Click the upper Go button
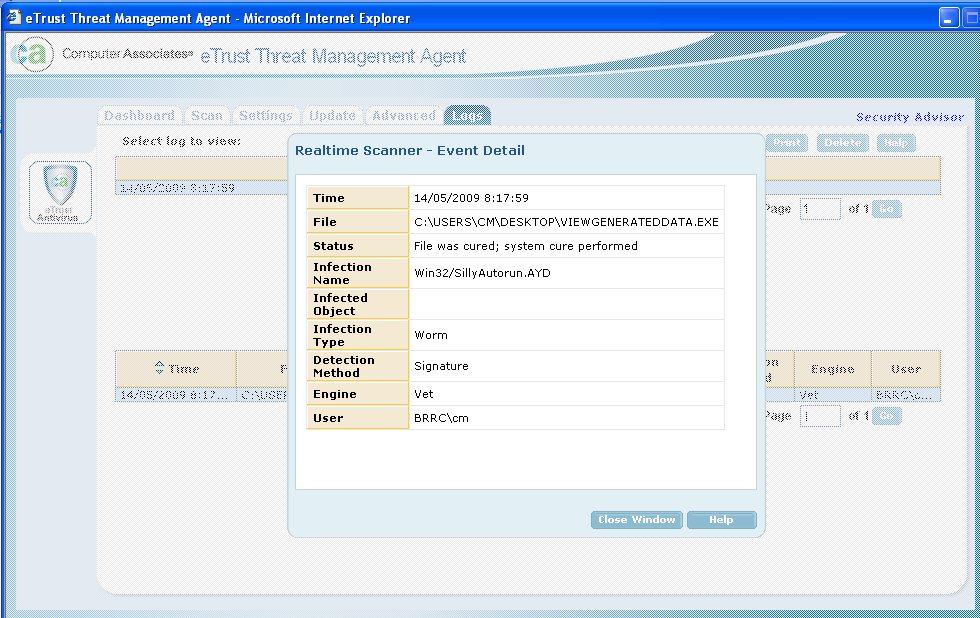The height and width of the screenshot is (618, 980). coord(886,209)
